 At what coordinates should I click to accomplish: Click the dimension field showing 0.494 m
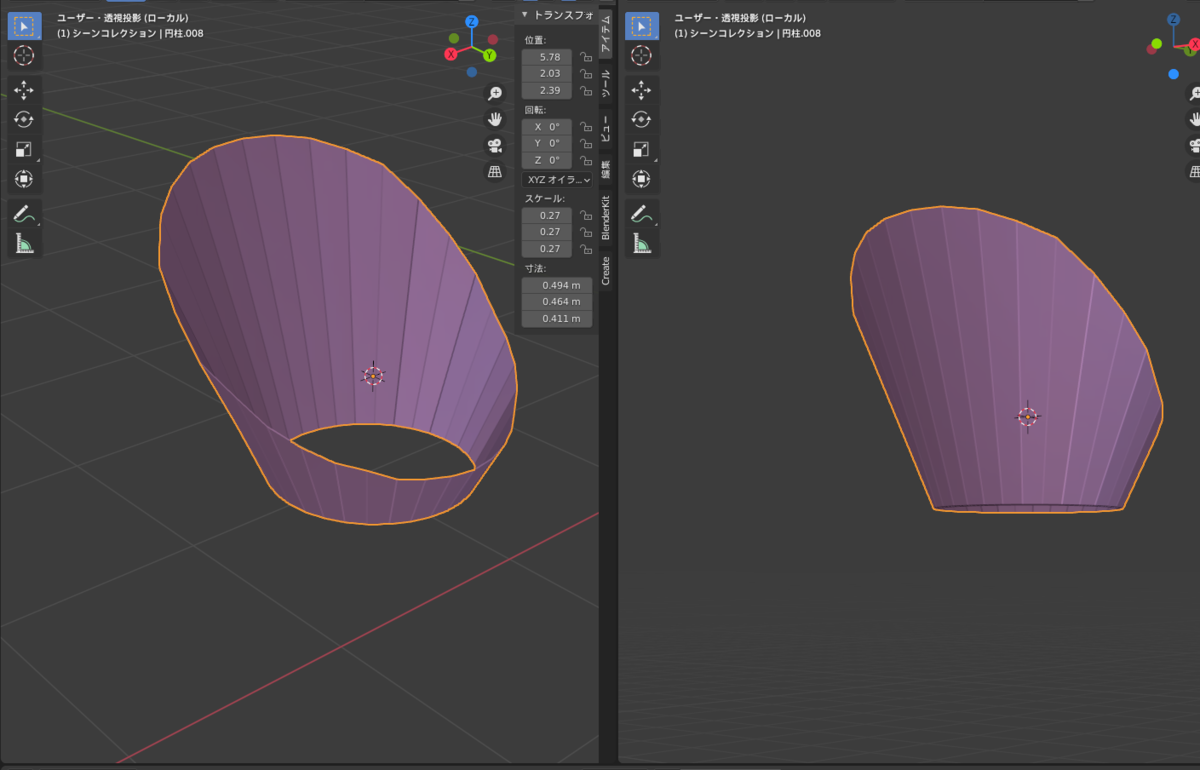557,285
